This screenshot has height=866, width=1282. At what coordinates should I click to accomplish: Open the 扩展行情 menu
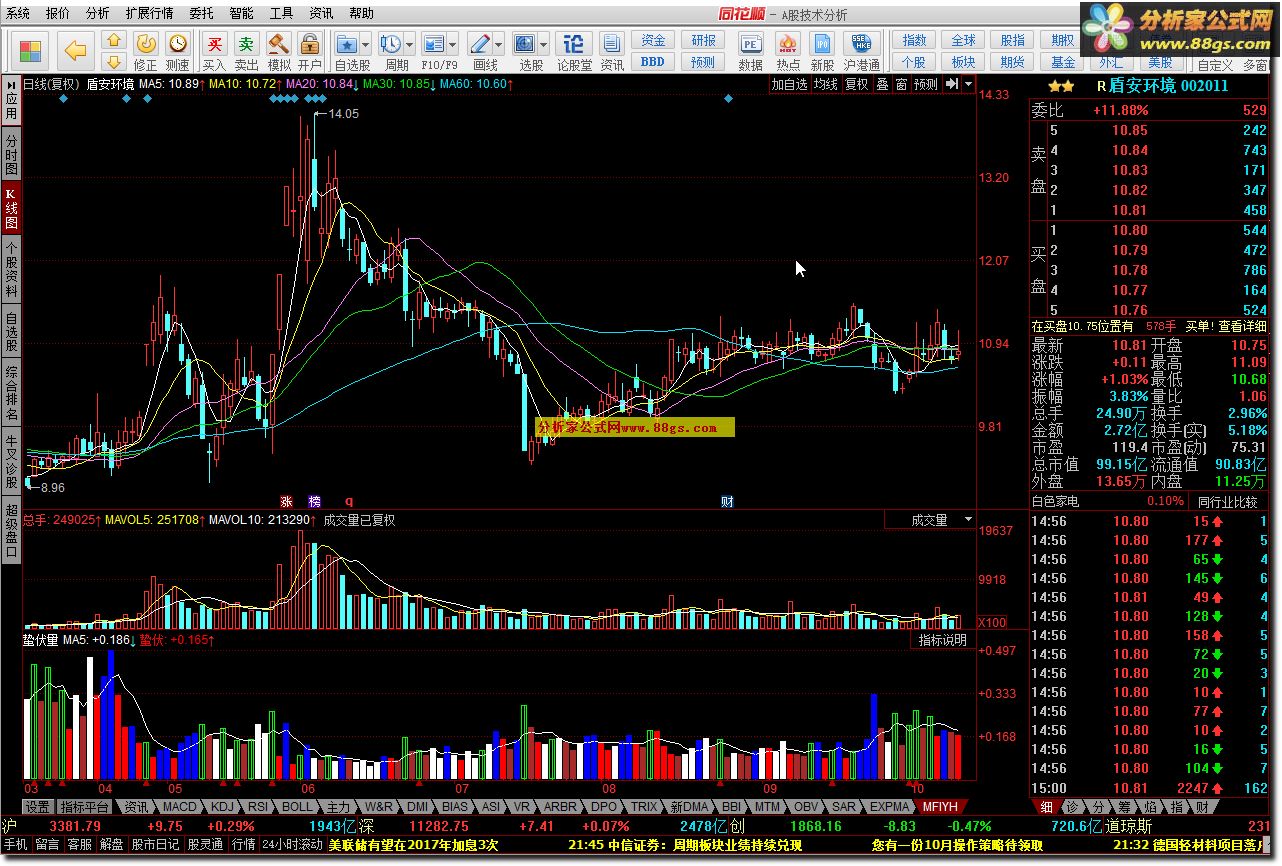point(150,13)
